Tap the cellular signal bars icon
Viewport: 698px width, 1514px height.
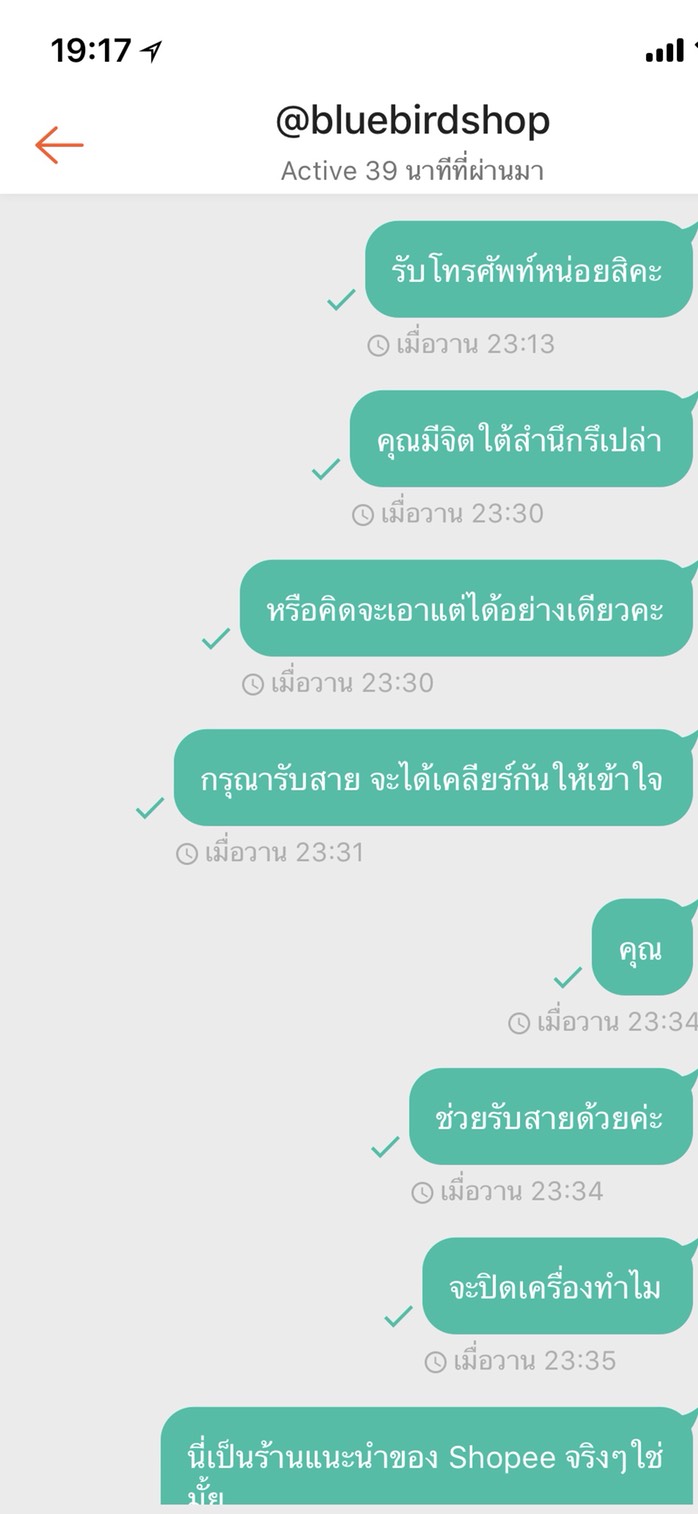coord(665,51)
